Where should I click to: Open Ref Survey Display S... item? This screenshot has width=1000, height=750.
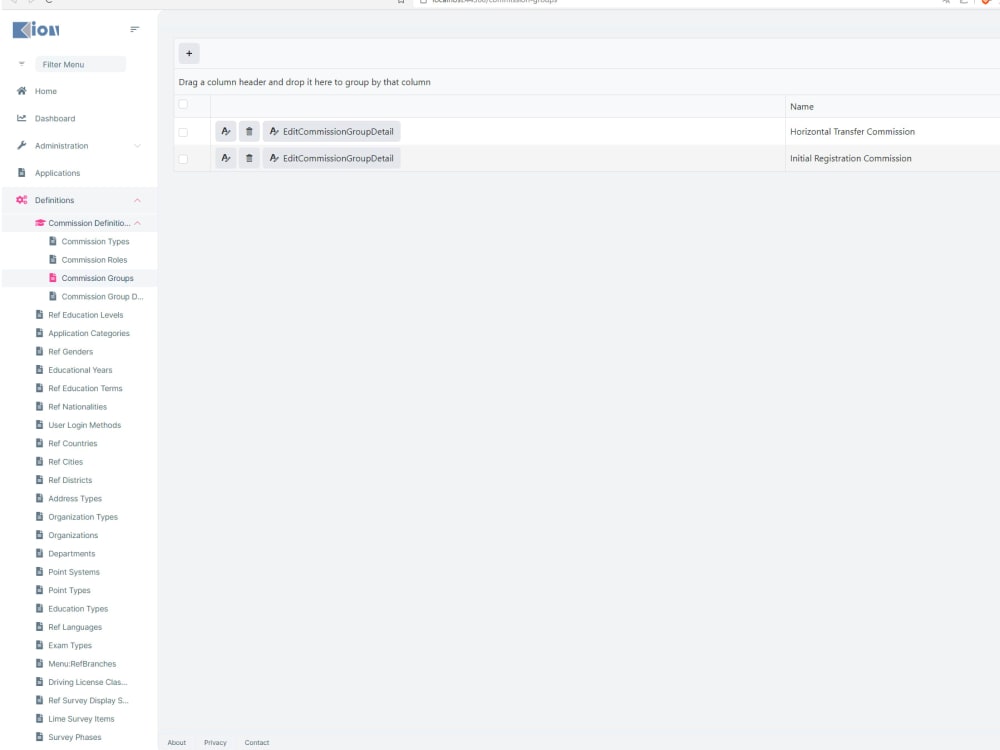pos(88,701)
